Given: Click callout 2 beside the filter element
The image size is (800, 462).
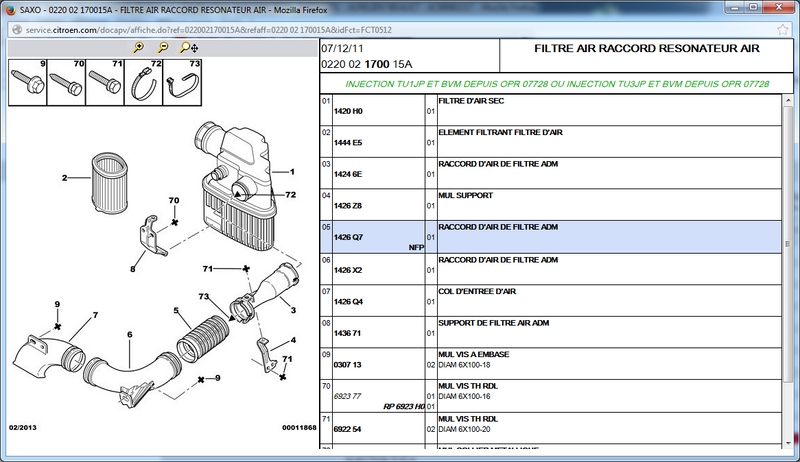Looking at the screenshot, I should pos(64,178).
